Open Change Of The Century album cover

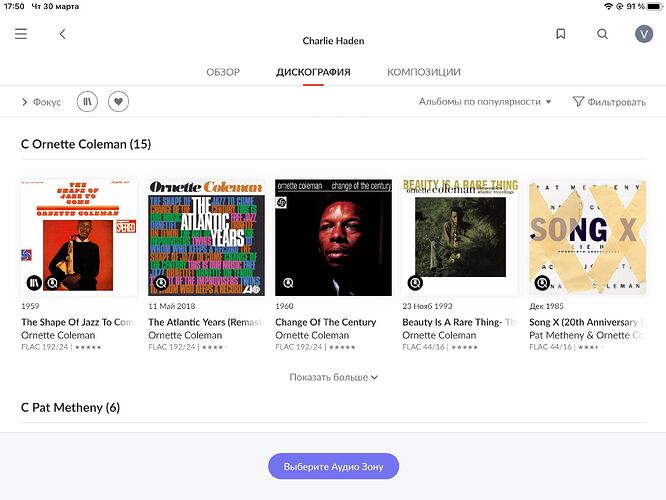point(333,237)
